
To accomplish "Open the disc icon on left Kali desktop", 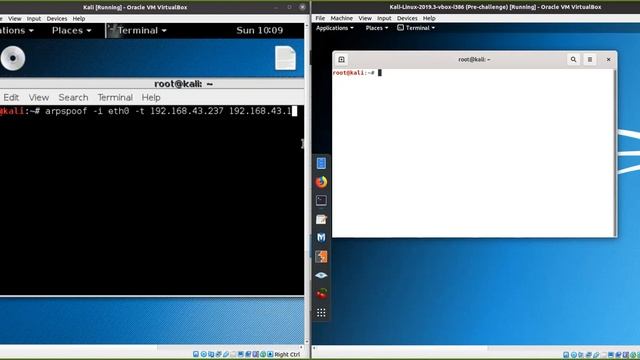I will pos(13,58).
